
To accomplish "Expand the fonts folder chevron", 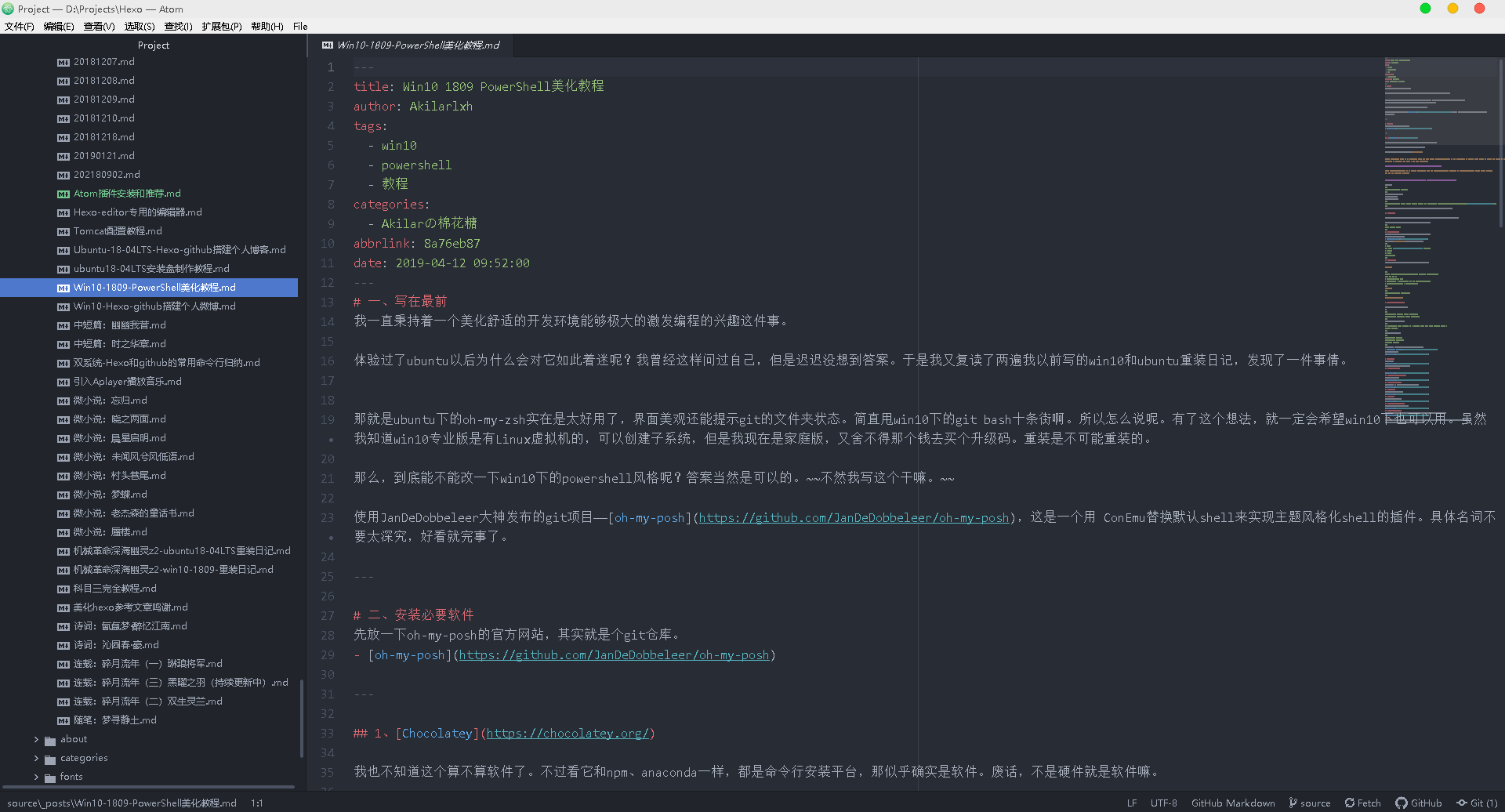I will 36,777.
